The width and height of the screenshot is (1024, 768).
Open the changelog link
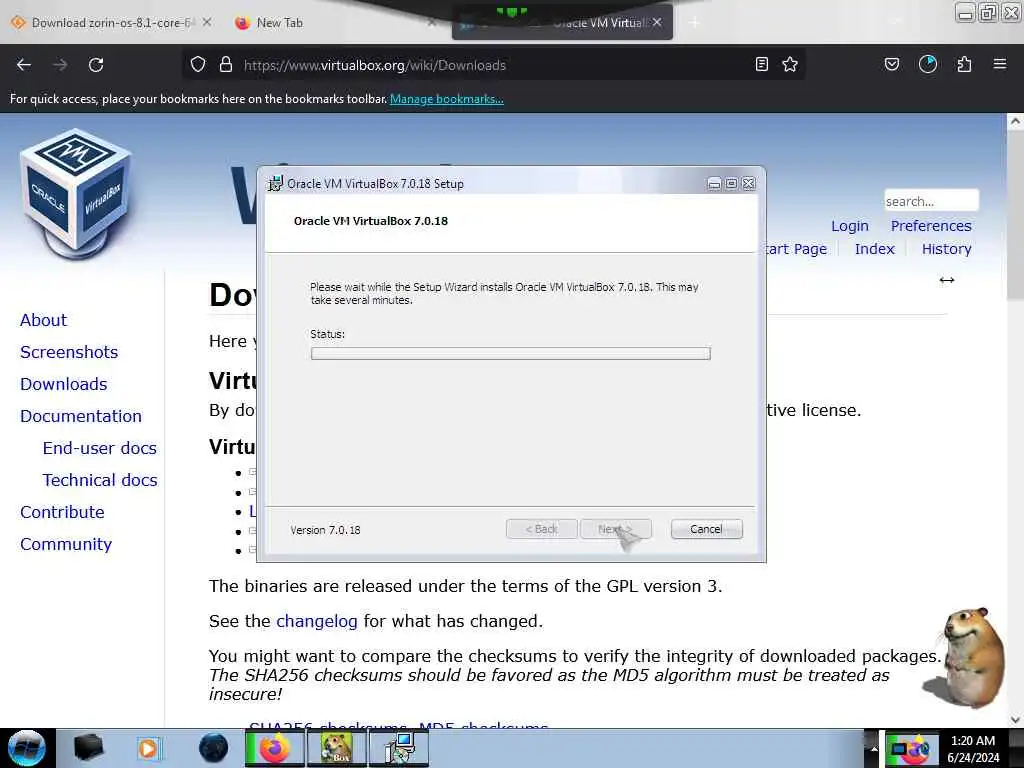tap(317, 621)
